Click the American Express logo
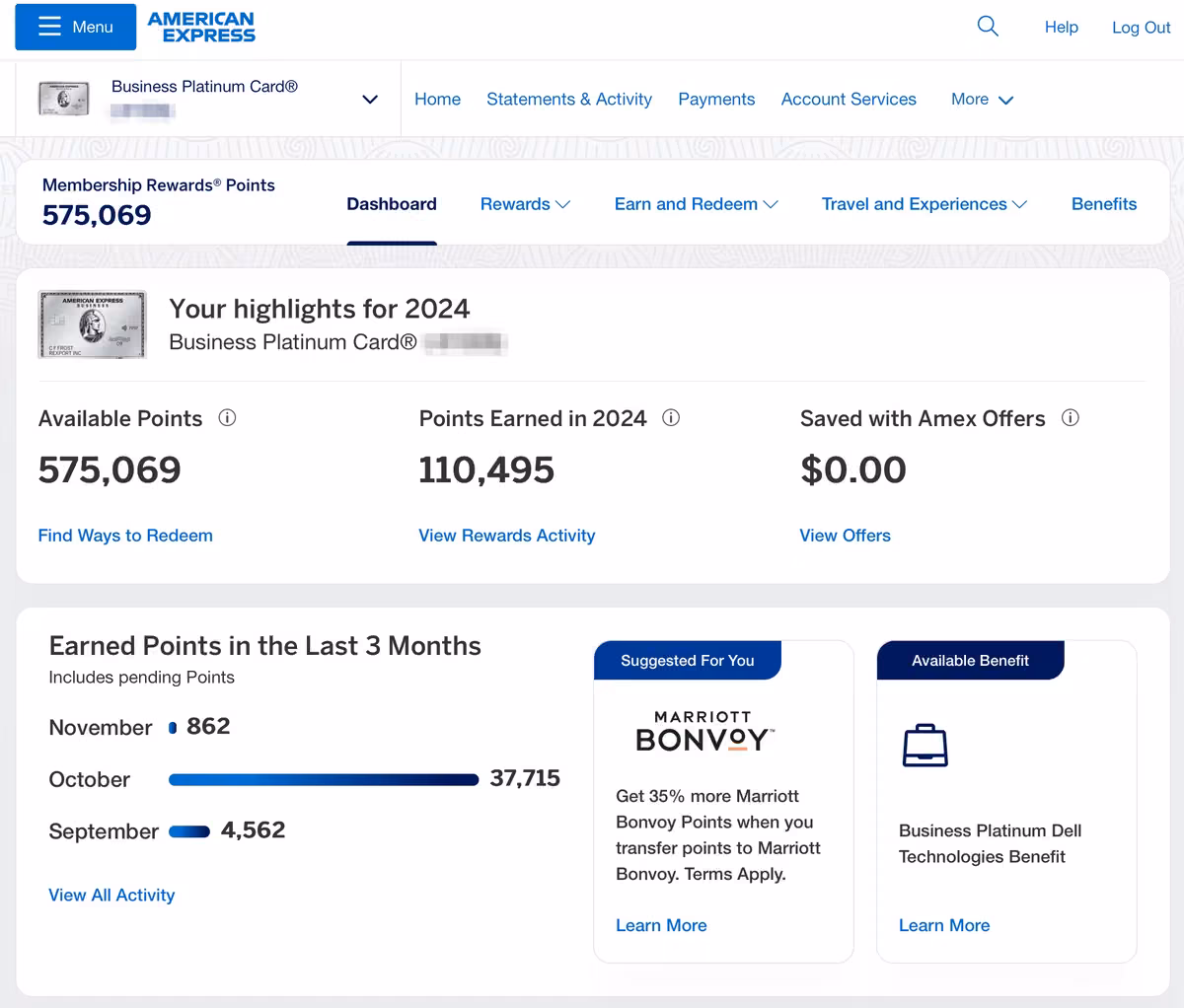The width and height of the screenshot is (1184, 1008). click(201, 27)
